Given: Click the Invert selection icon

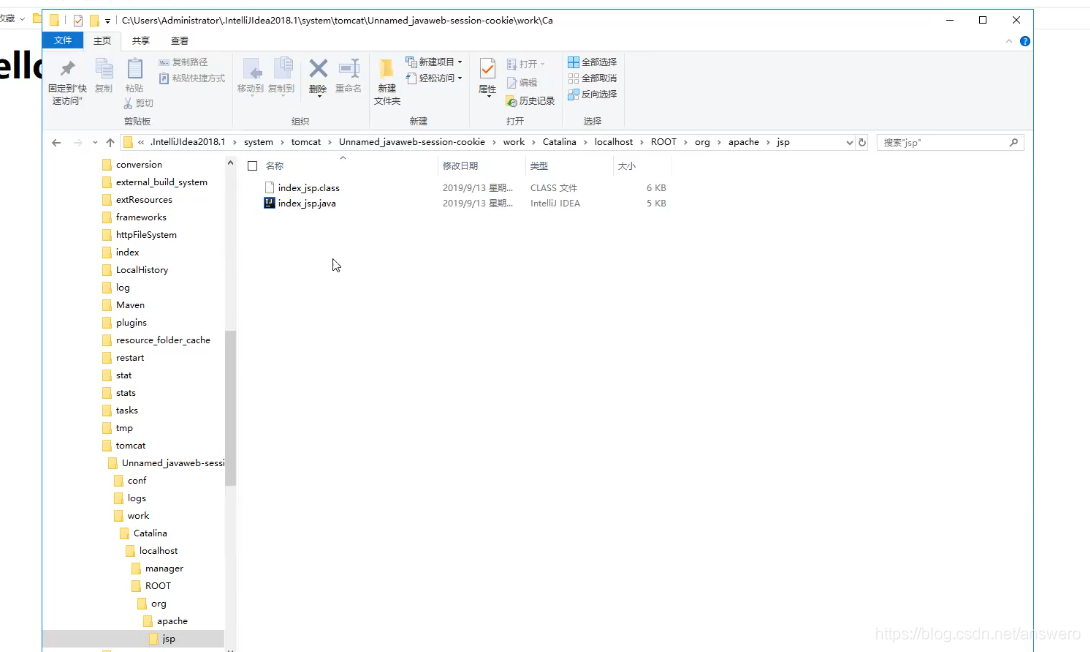Looking at the screenshot, I should pyautogui.click(x=574, y=94).
